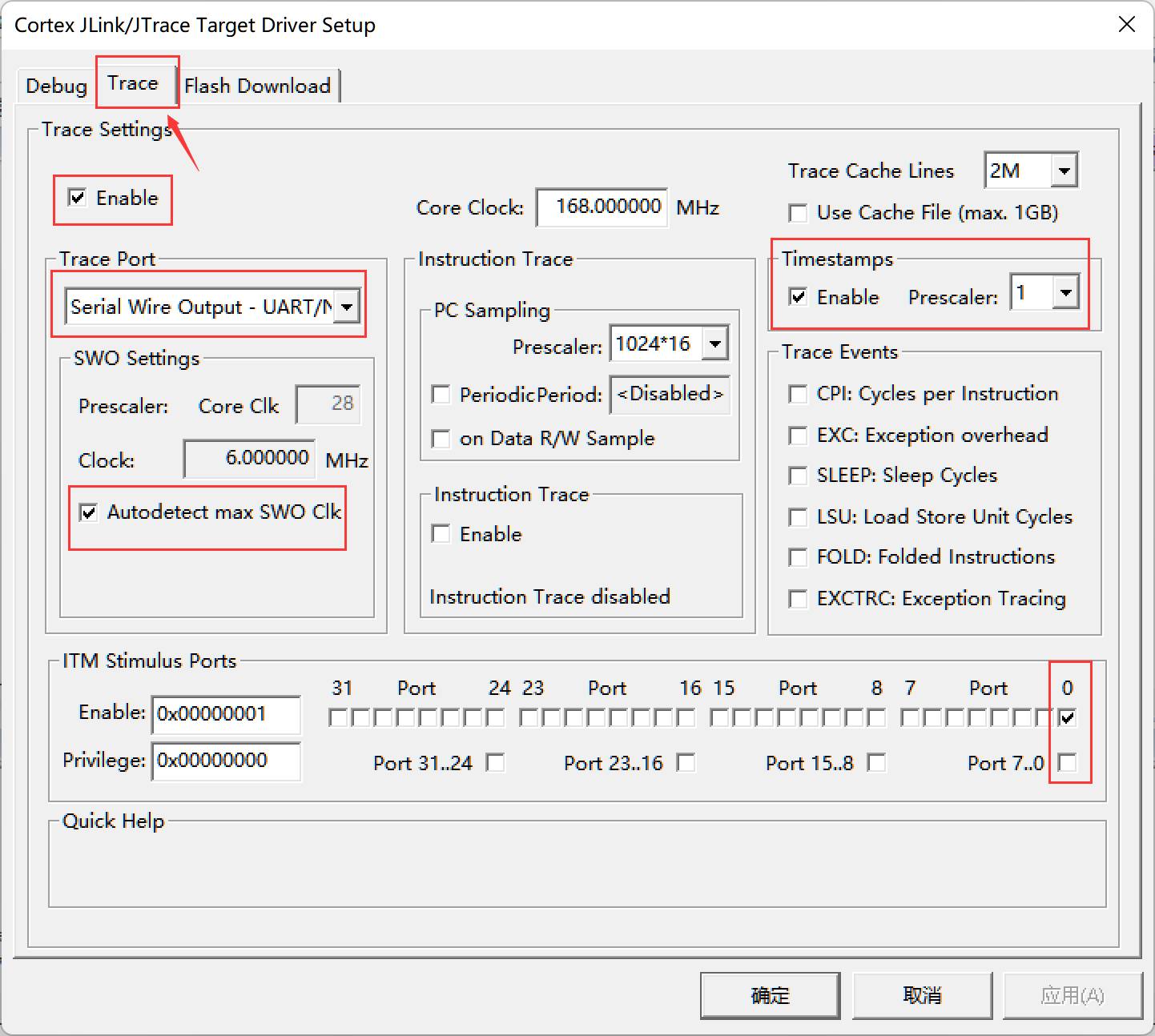Screen dimensions: 1155x1036
Task: Click the ITM Privilege hex field
Action: point(227,761)
